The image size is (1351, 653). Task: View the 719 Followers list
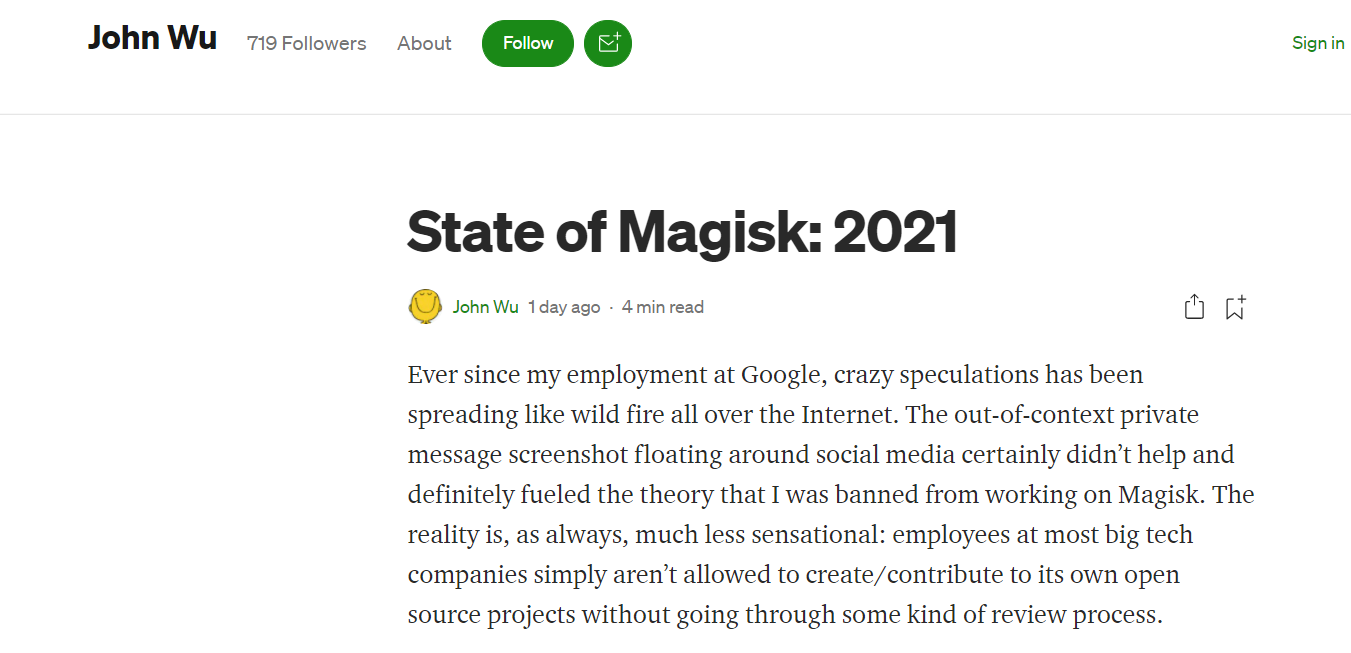306,44
